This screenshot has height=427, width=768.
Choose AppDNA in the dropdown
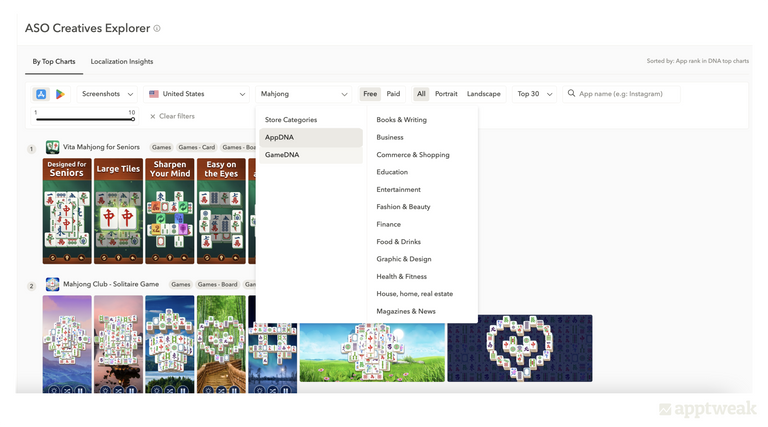tap(311, 138)
